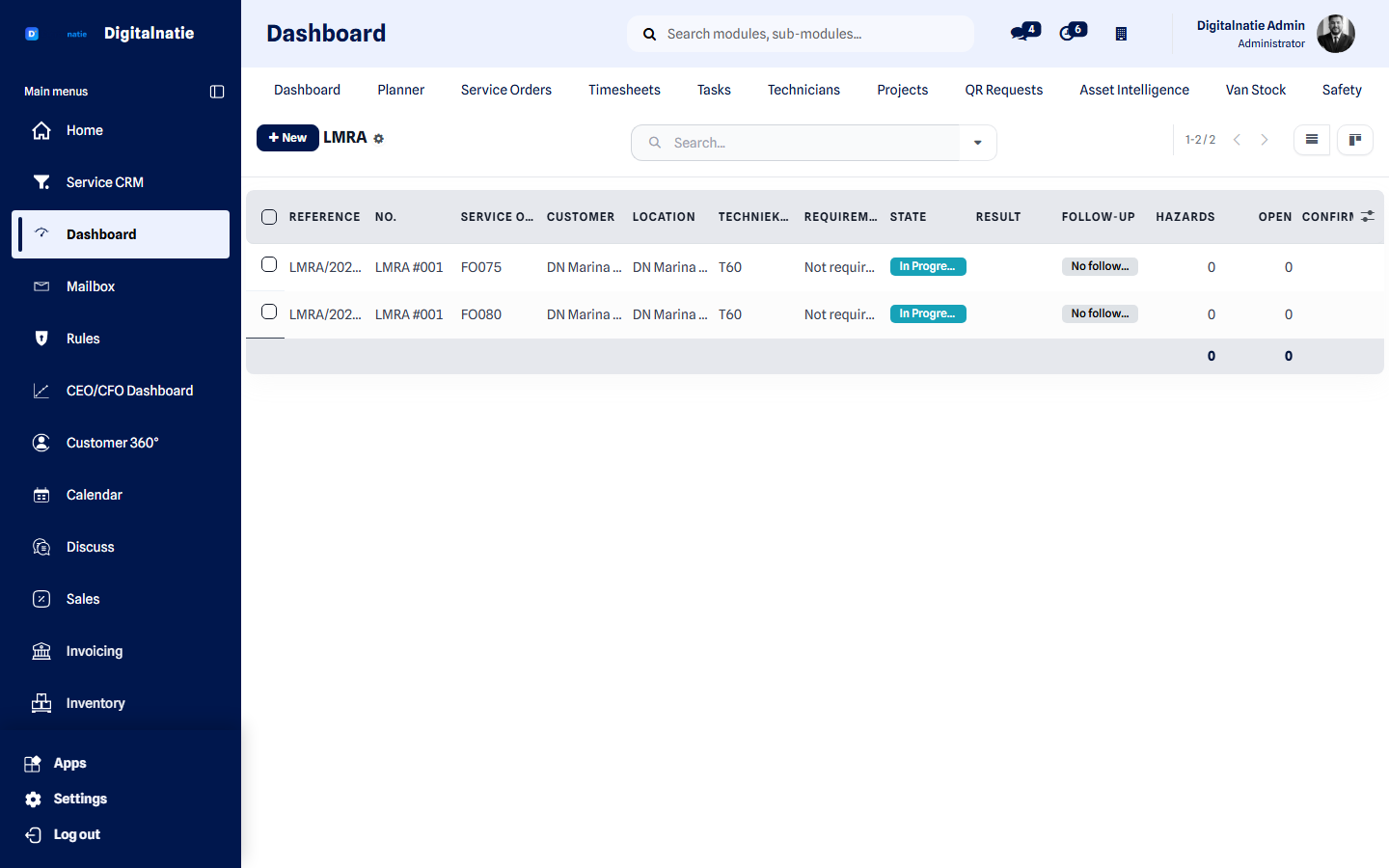
Task: Select checkbox for FO080 row
Action: [x=269, y=312]
